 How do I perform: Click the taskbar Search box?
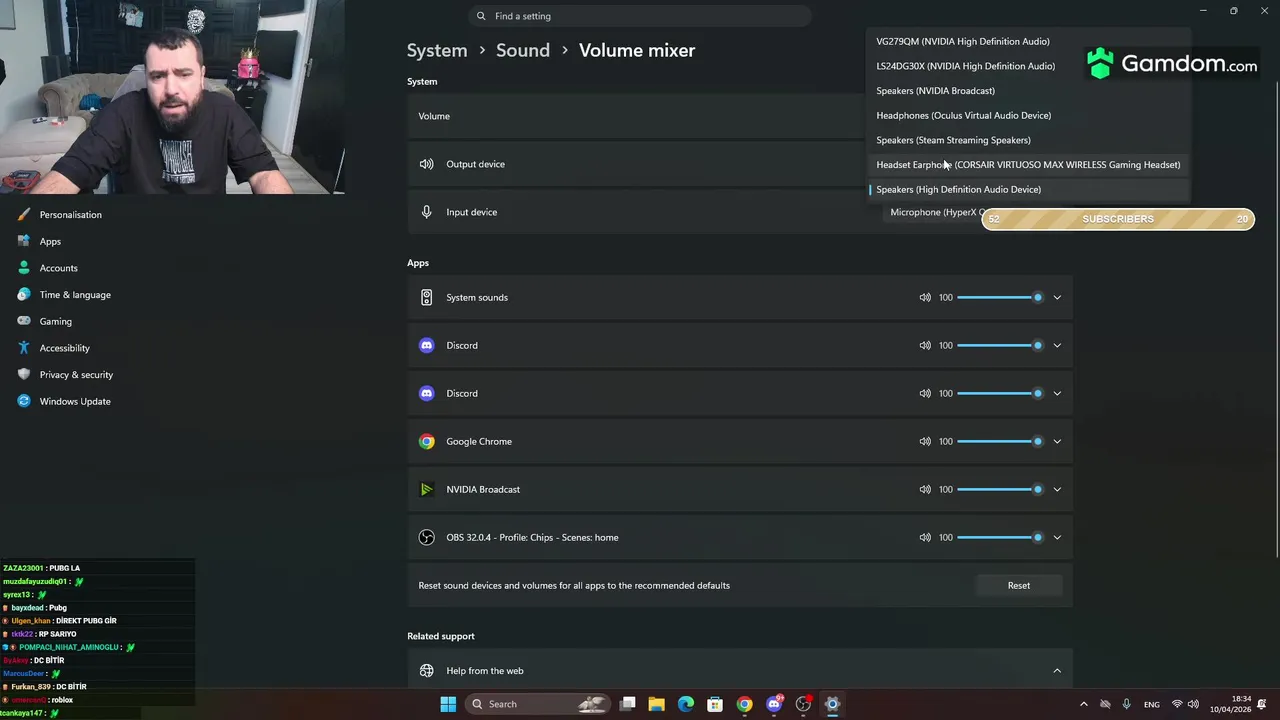[x=536, y=704]
